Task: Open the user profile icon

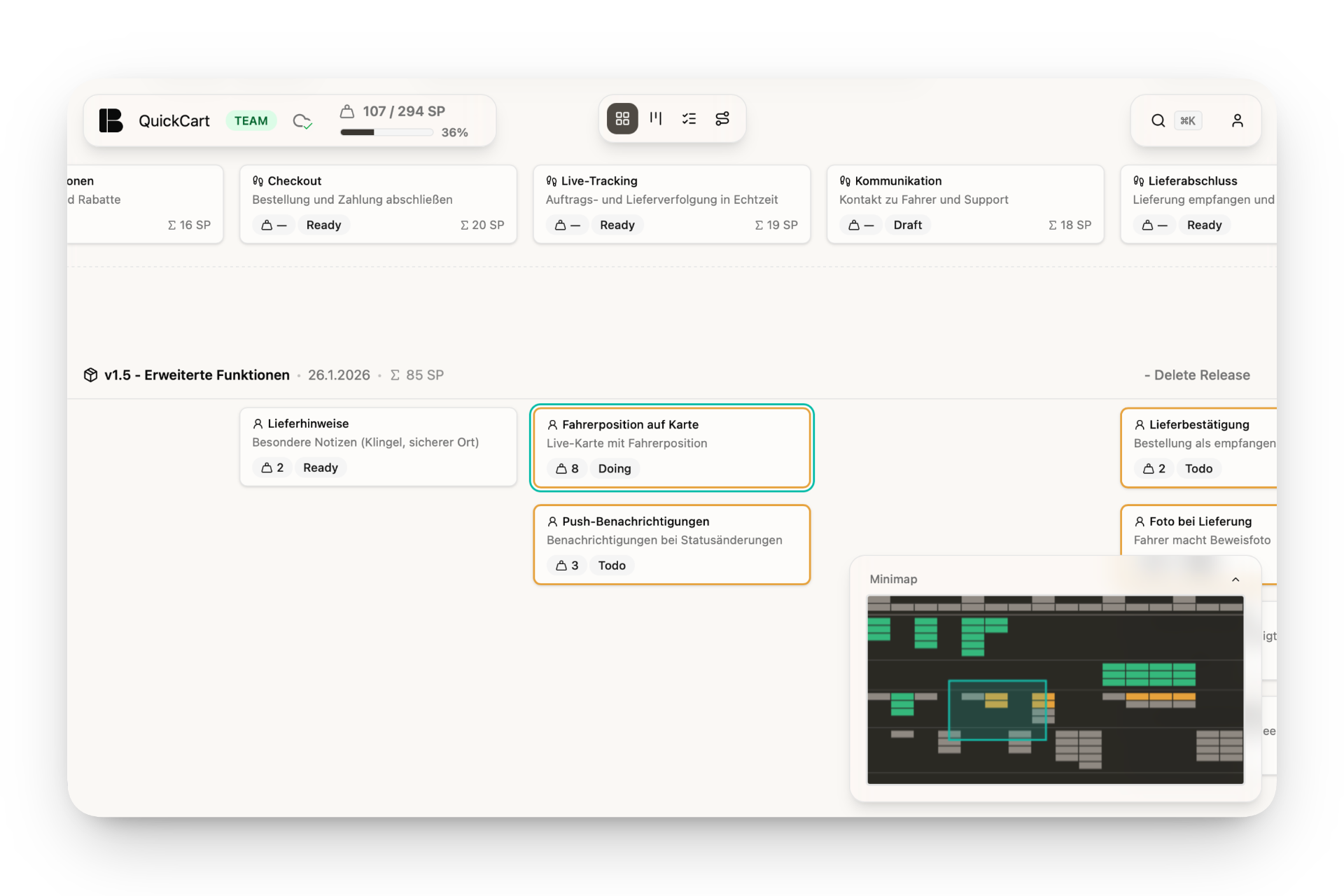Action: (x=1237, y=120)
